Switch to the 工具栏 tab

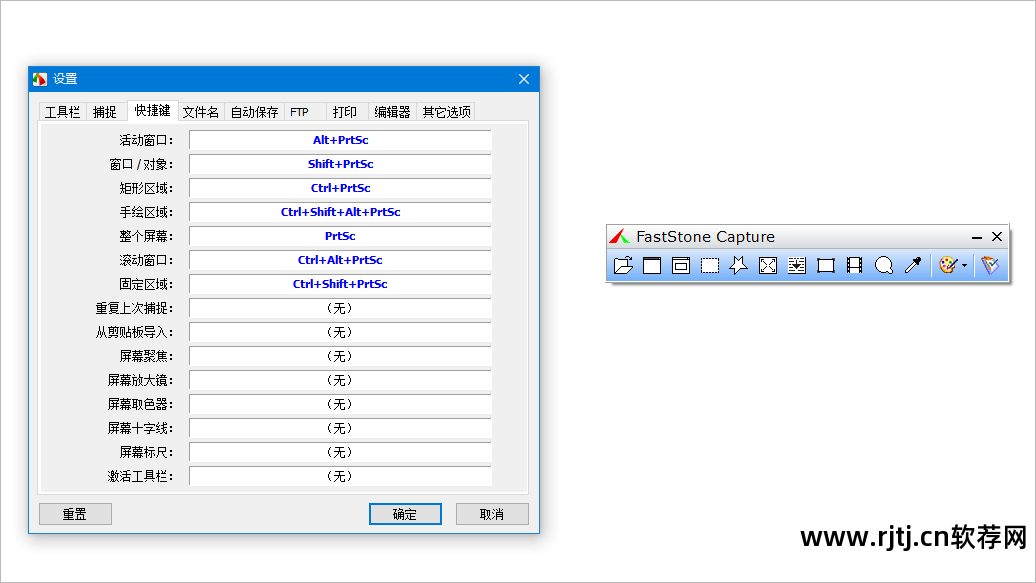[x=62, y=112]
